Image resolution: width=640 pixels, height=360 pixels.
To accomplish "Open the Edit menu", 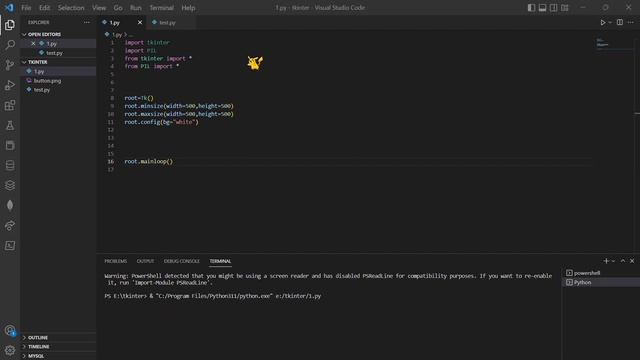I will click(44, 8).
